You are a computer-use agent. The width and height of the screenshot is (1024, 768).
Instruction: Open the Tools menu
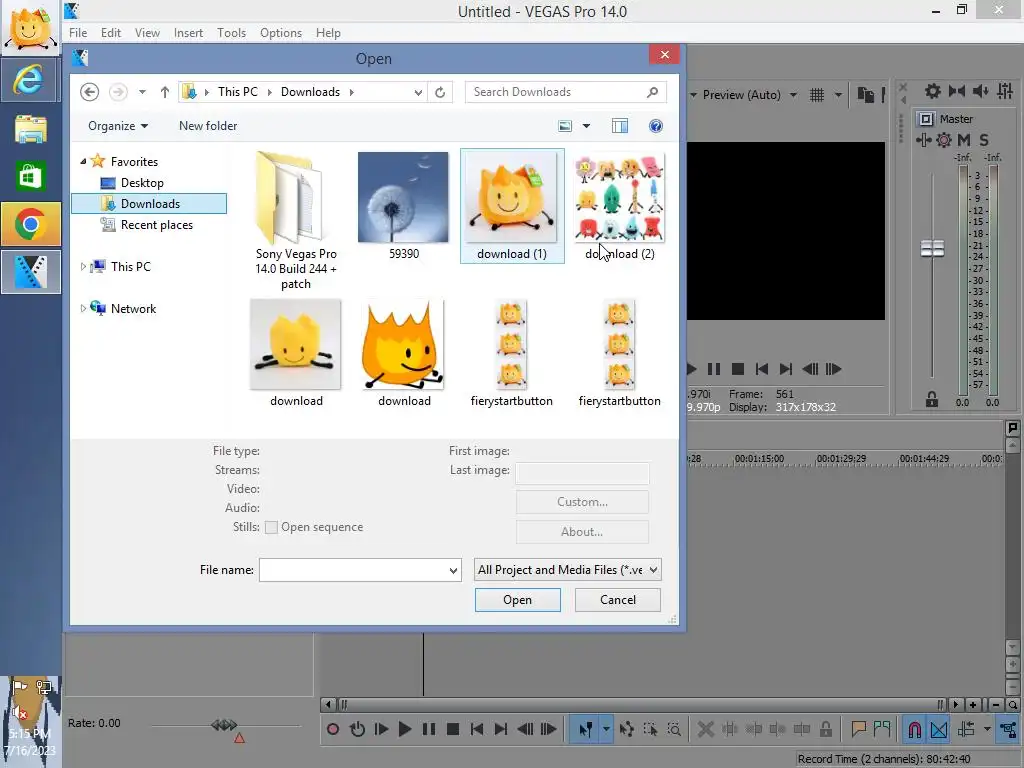click(231, 33)
